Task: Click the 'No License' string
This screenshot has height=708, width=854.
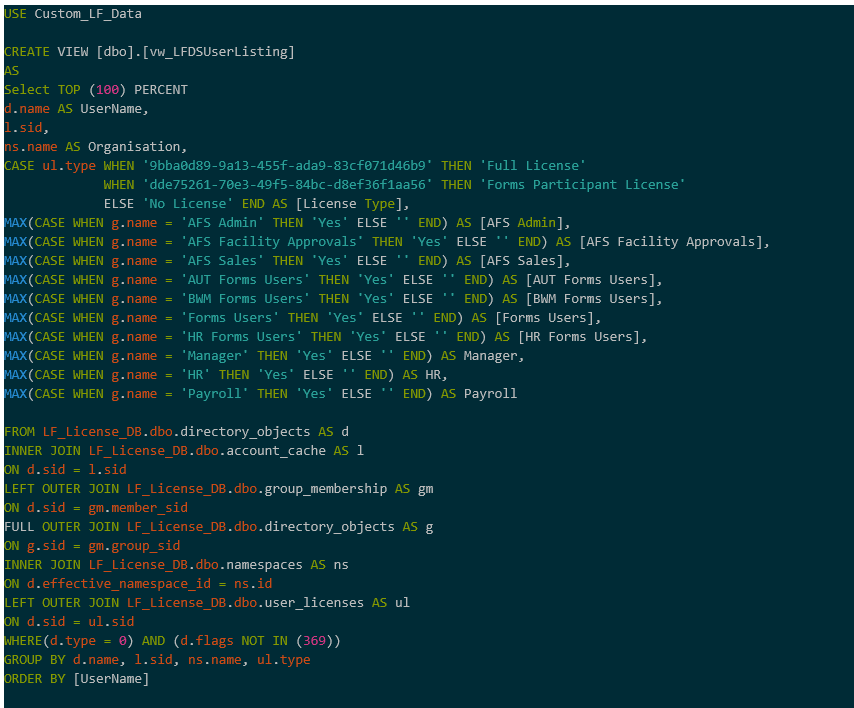Action: tap(188, 204)
